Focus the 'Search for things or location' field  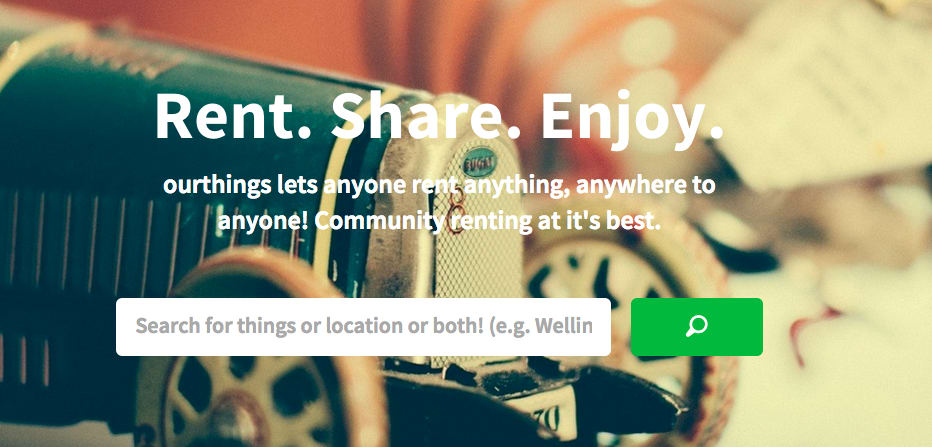[x=363, y=327]
